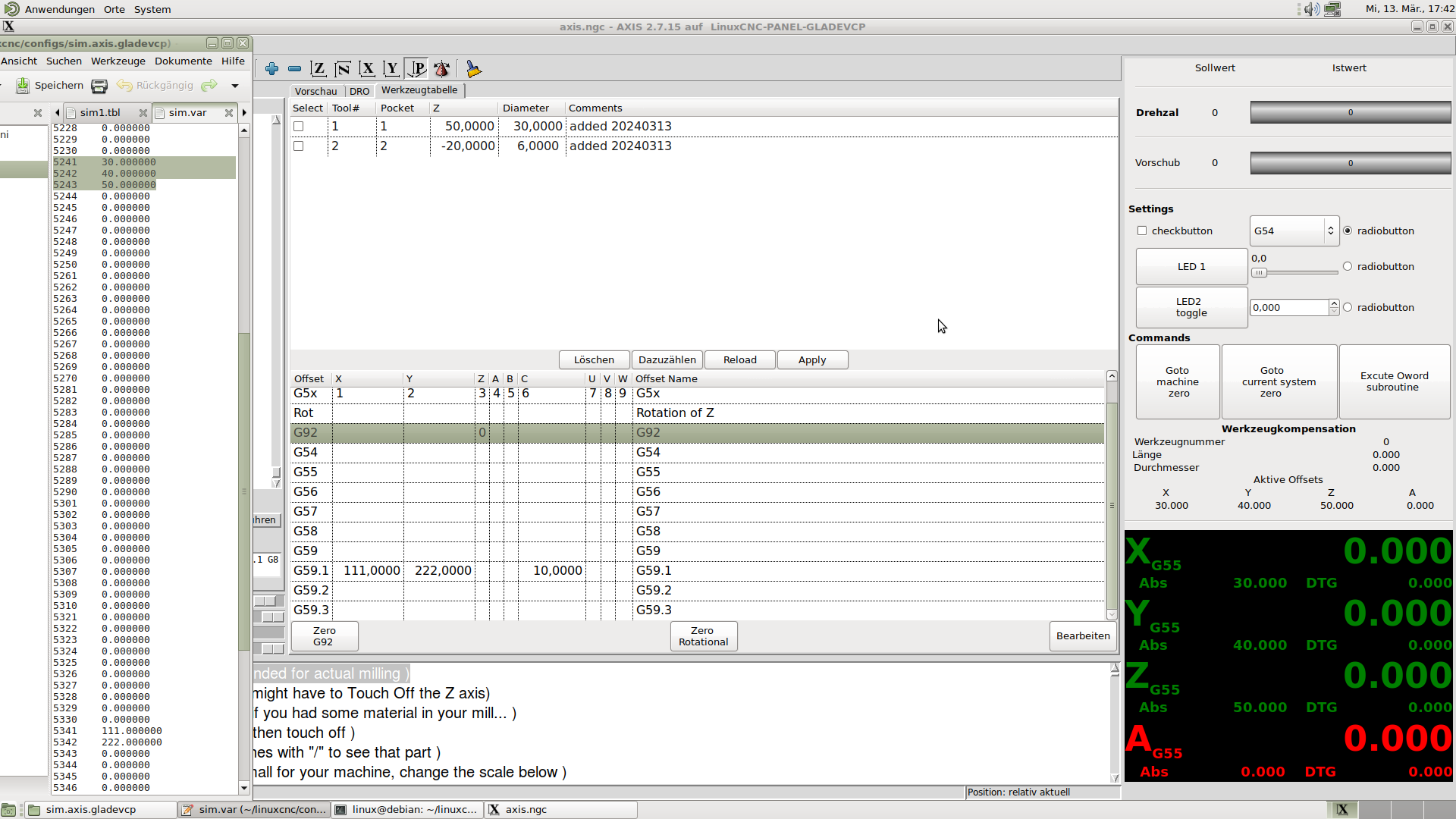
Task: Click the Dazuzählen button
Action: [x=667, y=360]
